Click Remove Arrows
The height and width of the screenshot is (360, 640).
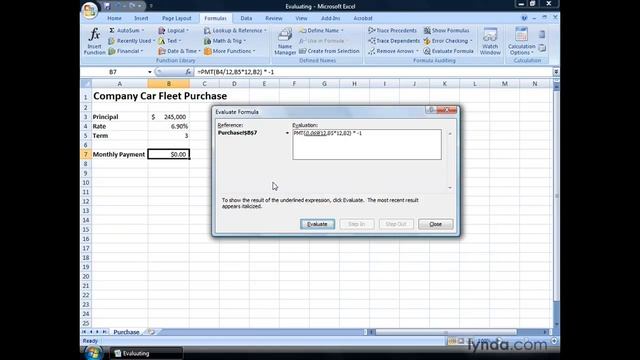point(393,51)
